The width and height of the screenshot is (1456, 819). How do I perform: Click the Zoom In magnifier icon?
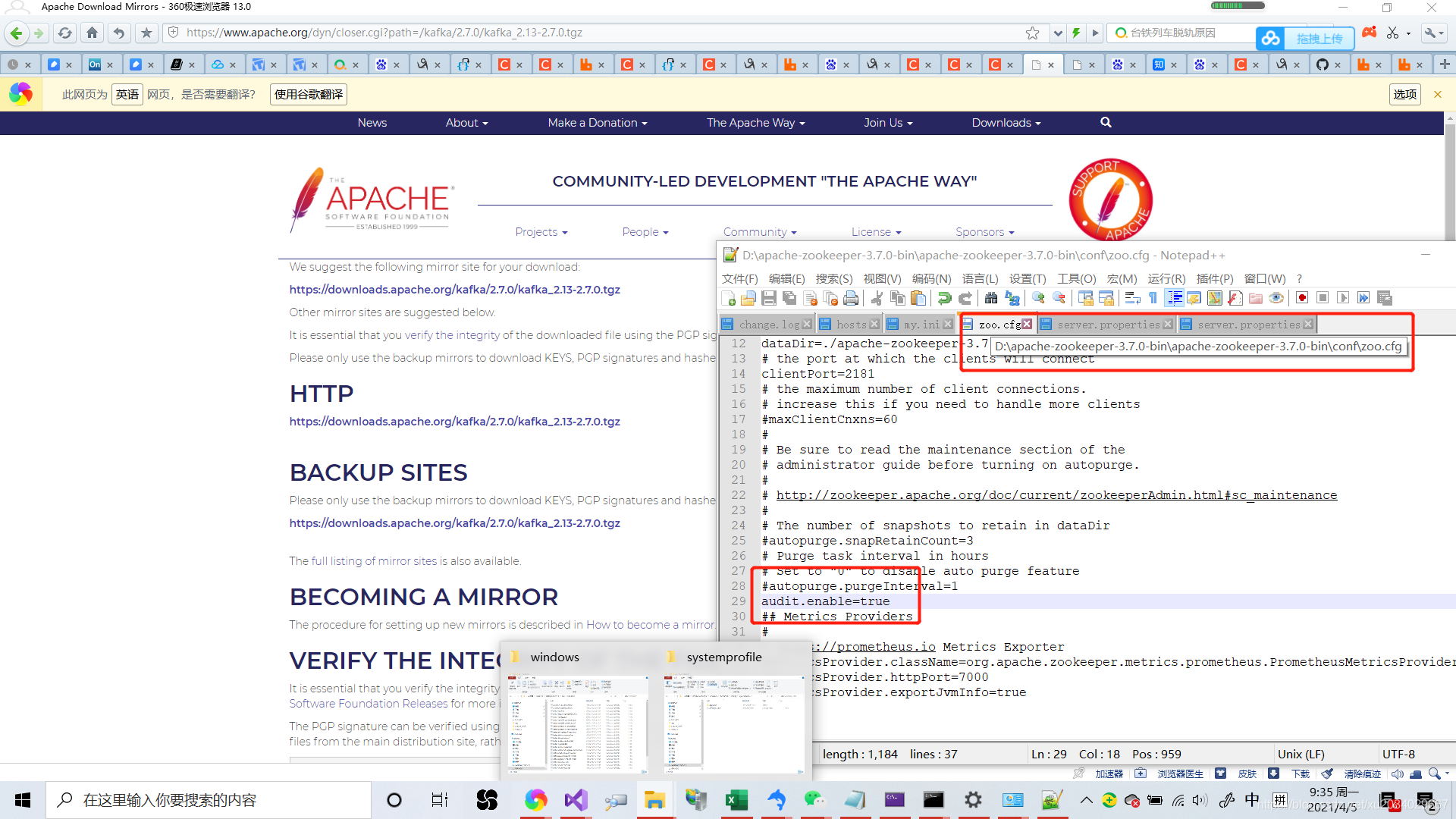(1038, 298)
